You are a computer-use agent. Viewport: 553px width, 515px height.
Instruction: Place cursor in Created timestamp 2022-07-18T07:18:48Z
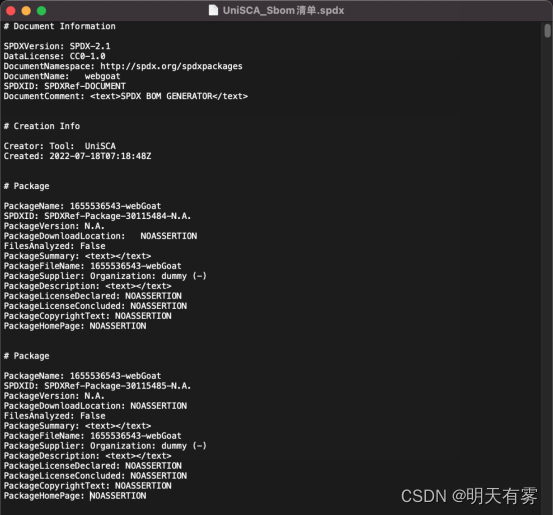(100, 156)
